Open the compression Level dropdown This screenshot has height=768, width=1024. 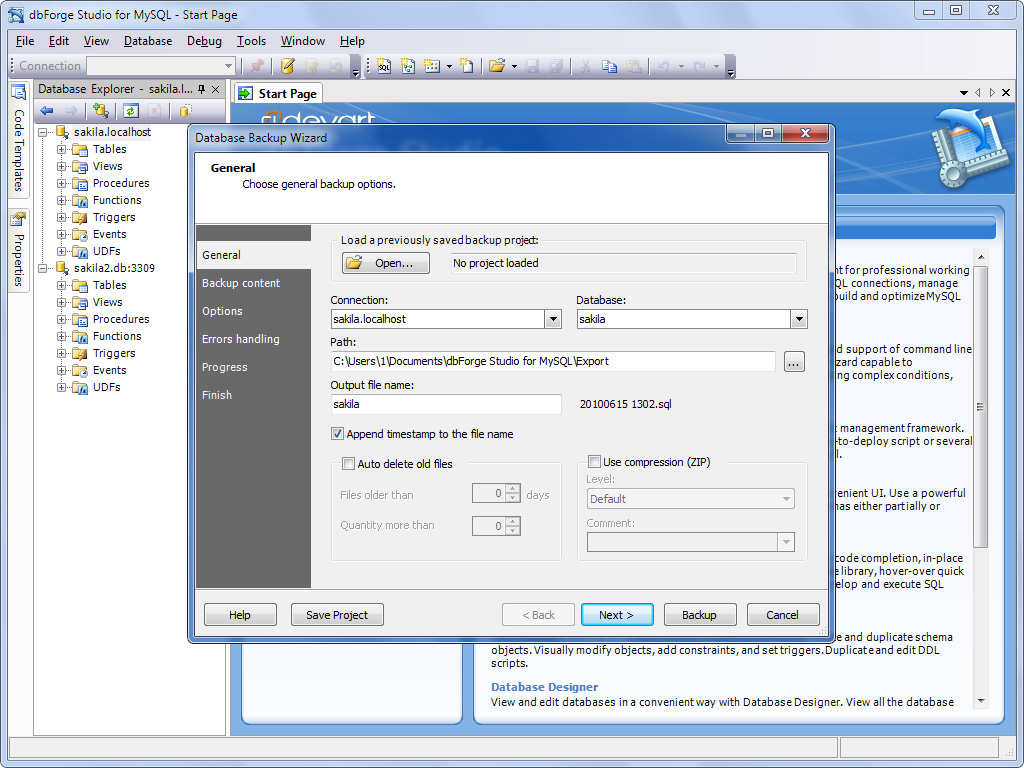786,499
